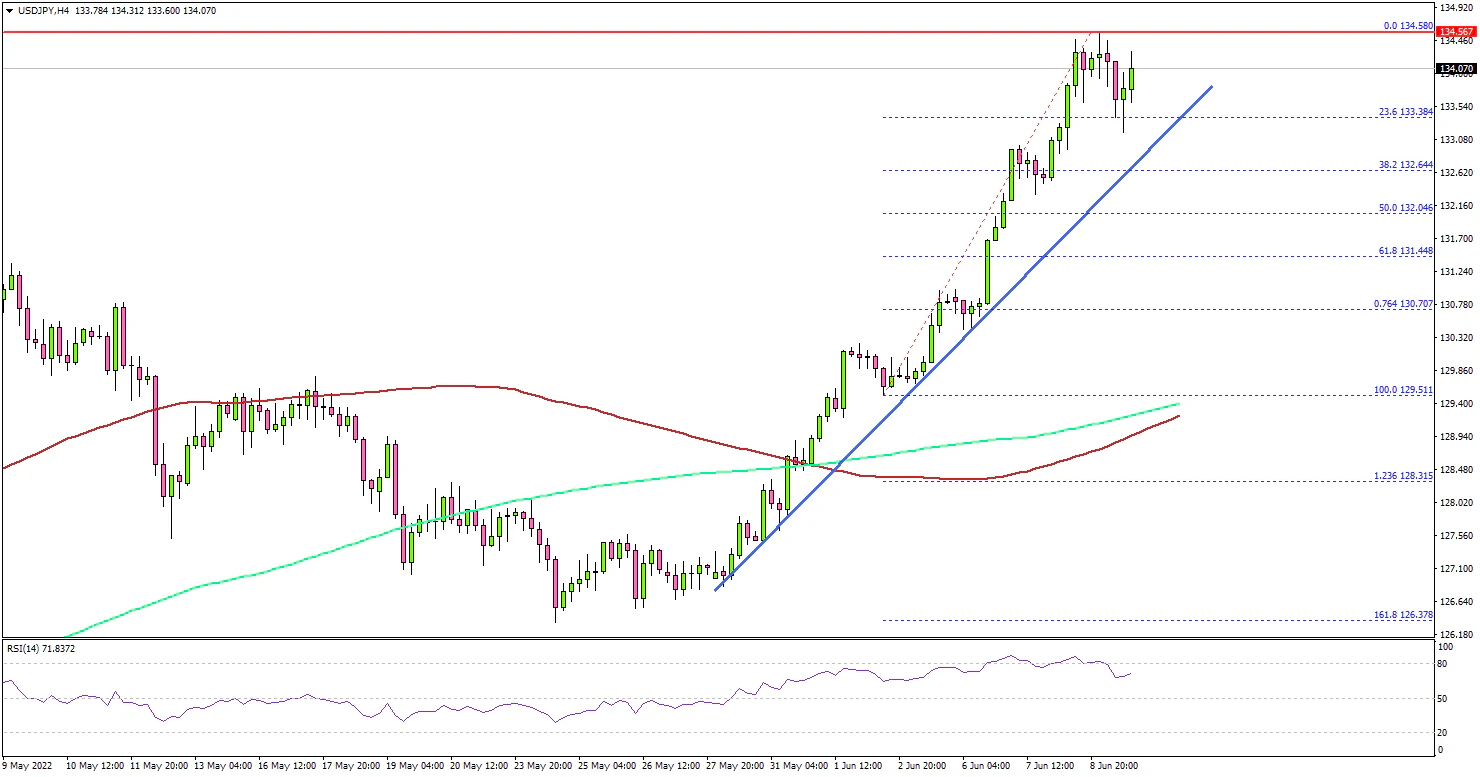The height and width of the screenshot is (777, 1480).
Task: Click the 38.2 132.644 Fibonacci label
Action: pyautogui.click(x=1406, y=164)
